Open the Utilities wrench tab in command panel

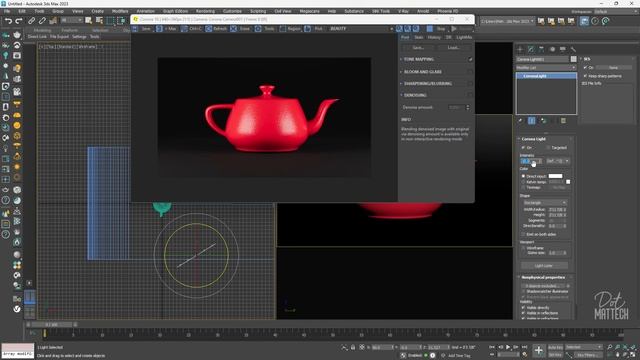573,49
